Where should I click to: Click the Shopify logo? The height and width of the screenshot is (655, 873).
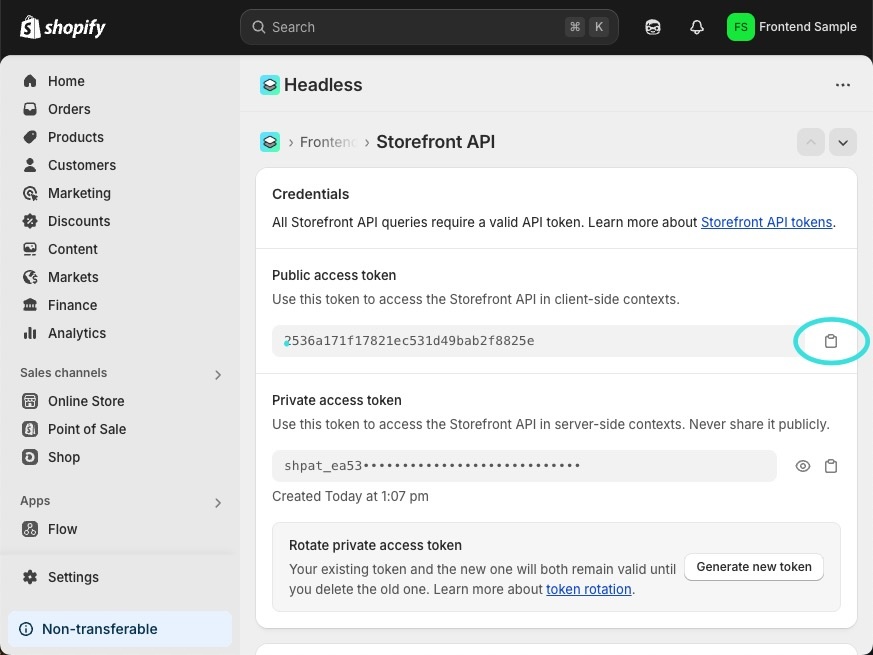62,27
